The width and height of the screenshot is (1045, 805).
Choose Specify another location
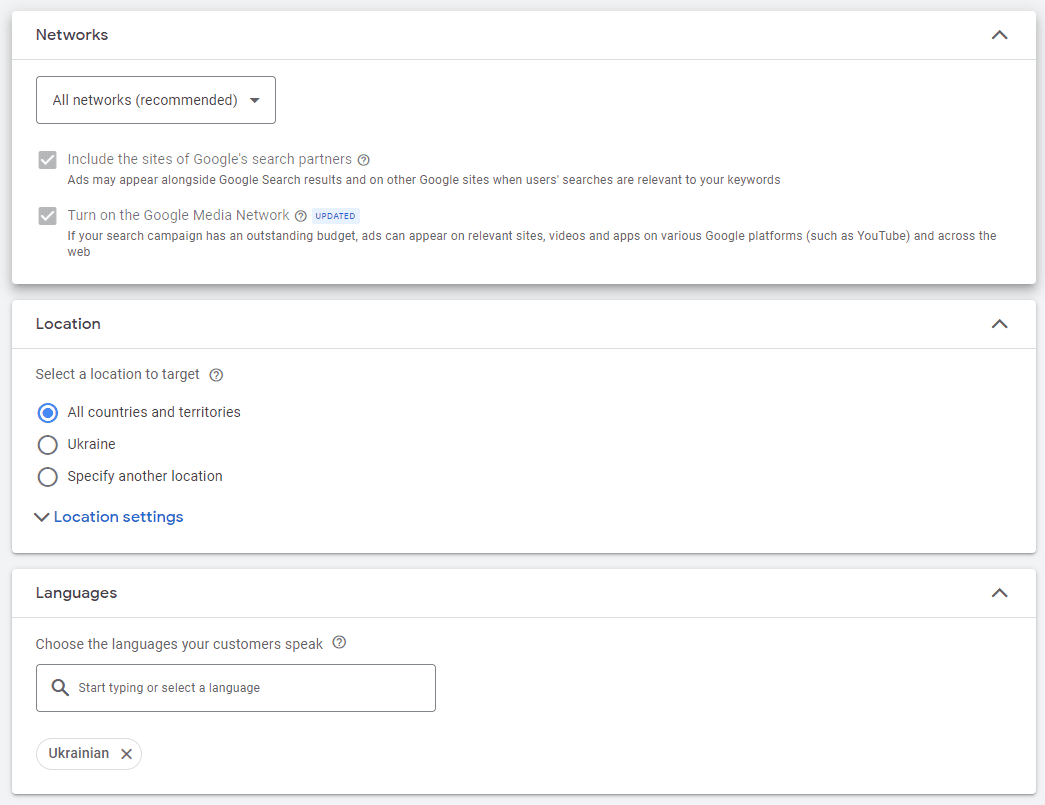(x=47, y=476)
